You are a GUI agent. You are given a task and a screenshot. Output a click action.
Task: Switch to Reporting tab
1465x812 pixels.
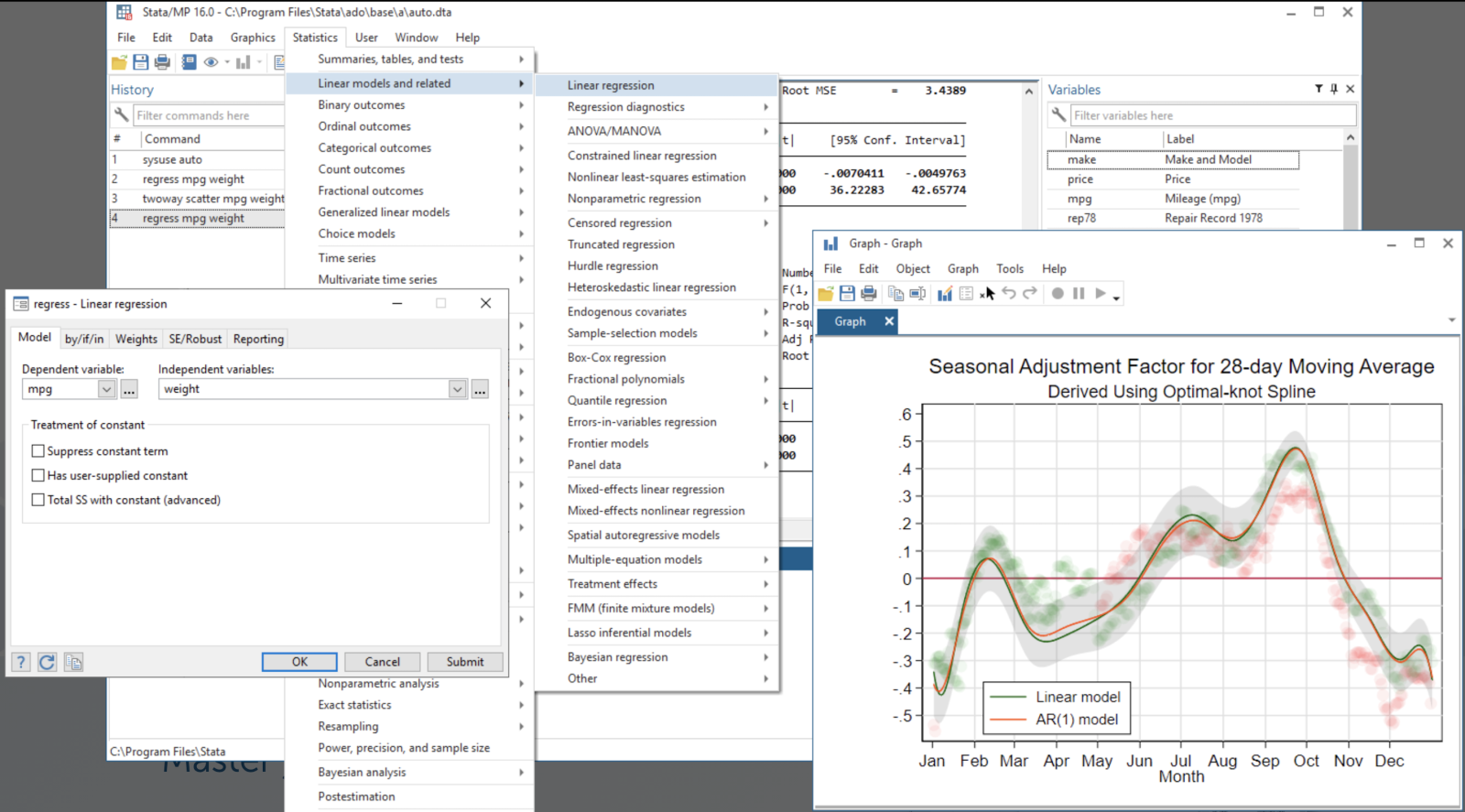tap(258, 339)
